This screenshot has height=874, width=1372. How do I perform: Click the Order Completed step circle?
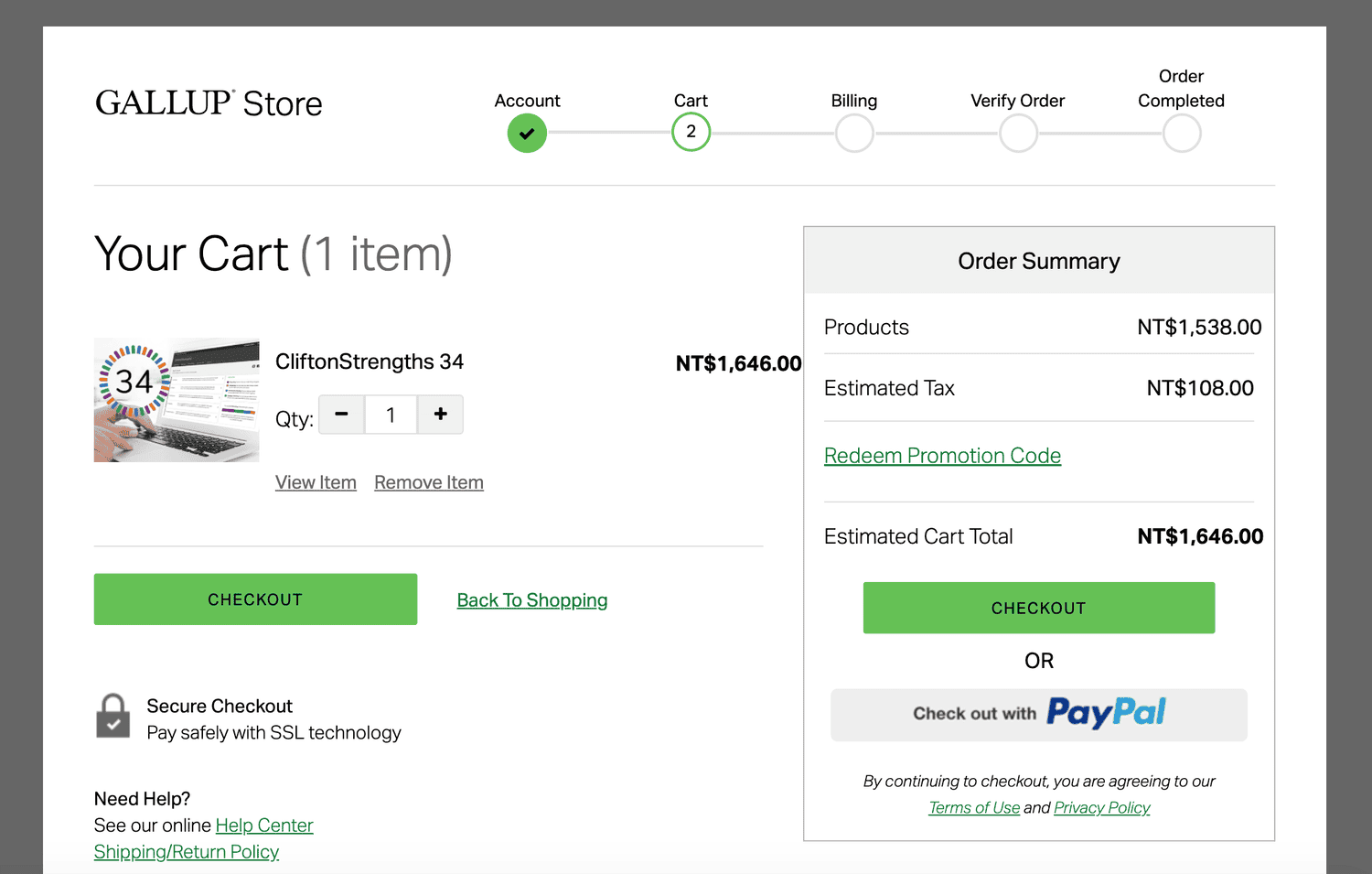tap(1182, 134)
